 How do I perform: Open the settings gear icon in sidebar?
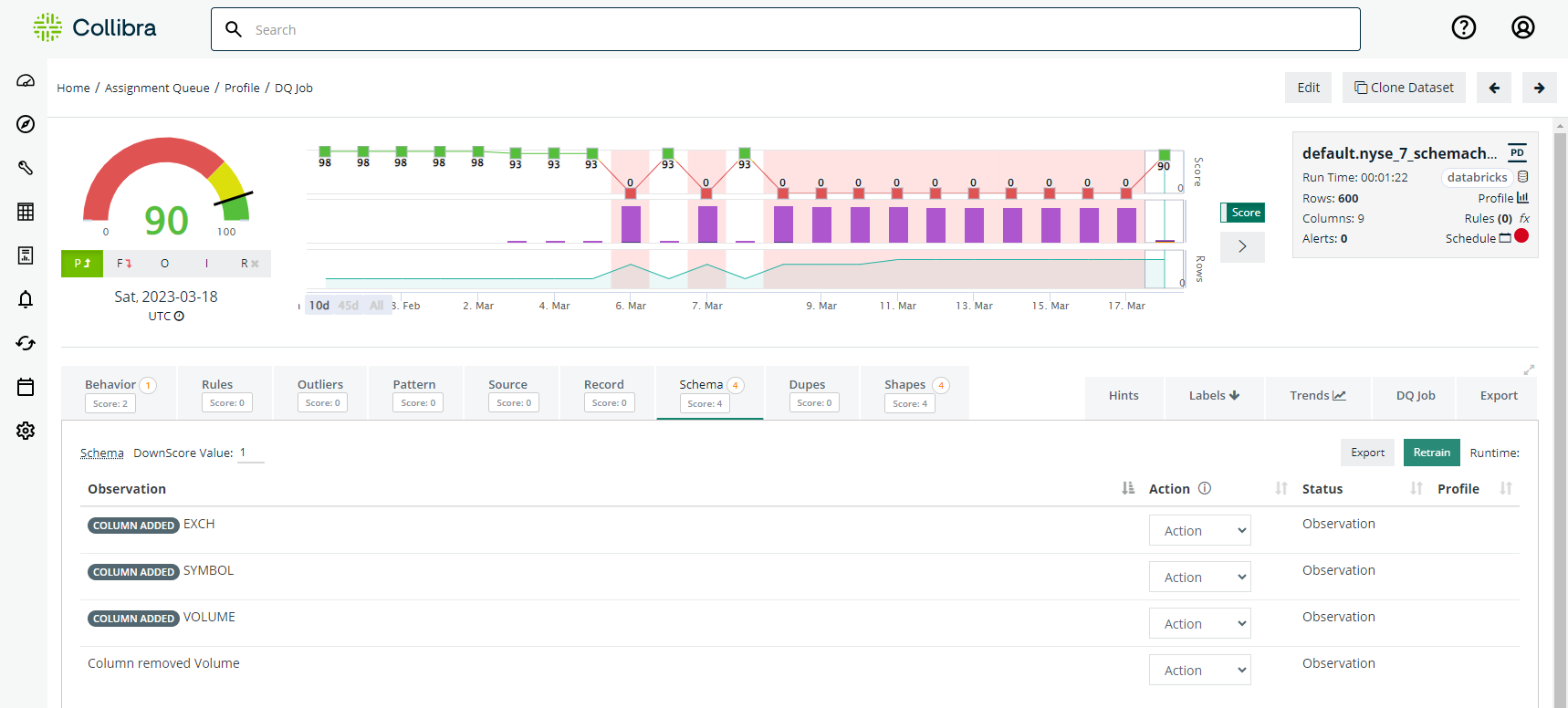point(26,431)
